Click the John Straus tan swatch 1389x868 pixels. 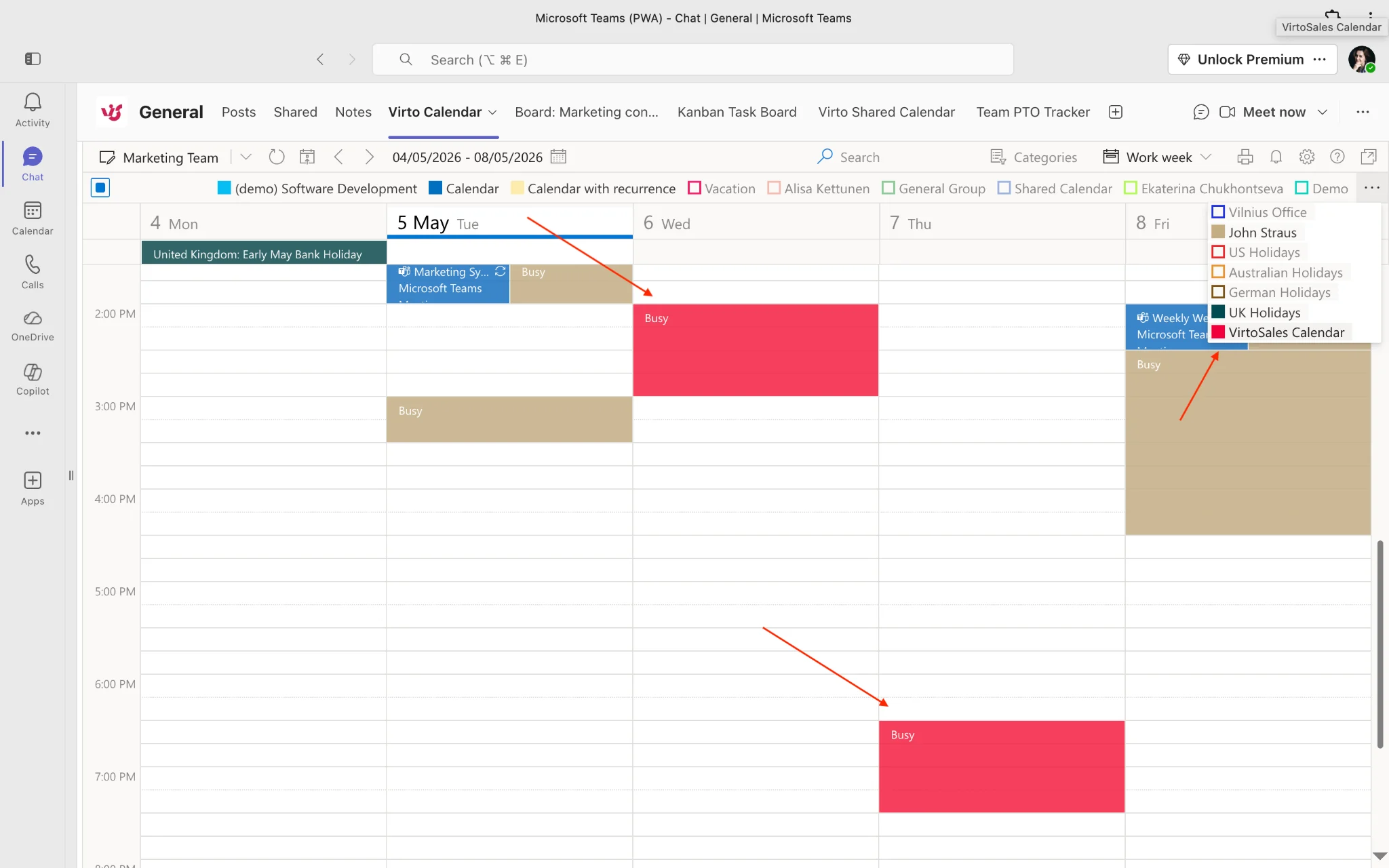pos(1218,232)
